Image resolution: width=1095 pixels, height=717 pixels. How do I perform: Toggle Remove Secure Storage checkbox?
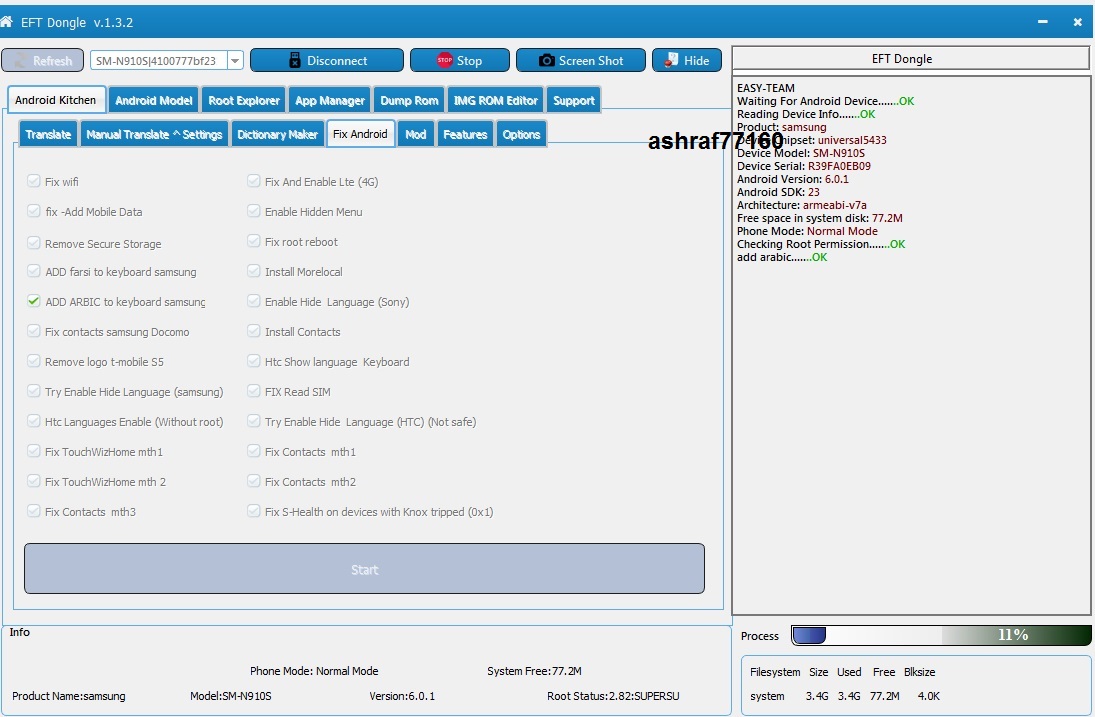coord(34,243)
